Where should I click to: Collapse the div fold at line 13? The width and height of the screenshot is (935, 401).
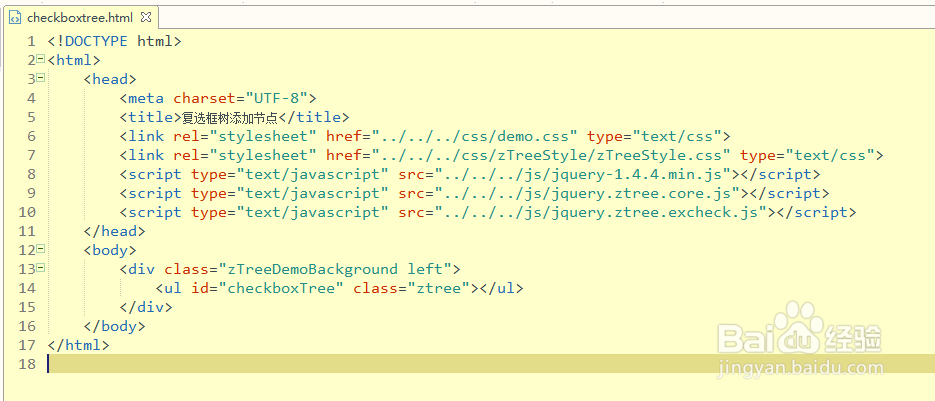[x=40, y=268]
